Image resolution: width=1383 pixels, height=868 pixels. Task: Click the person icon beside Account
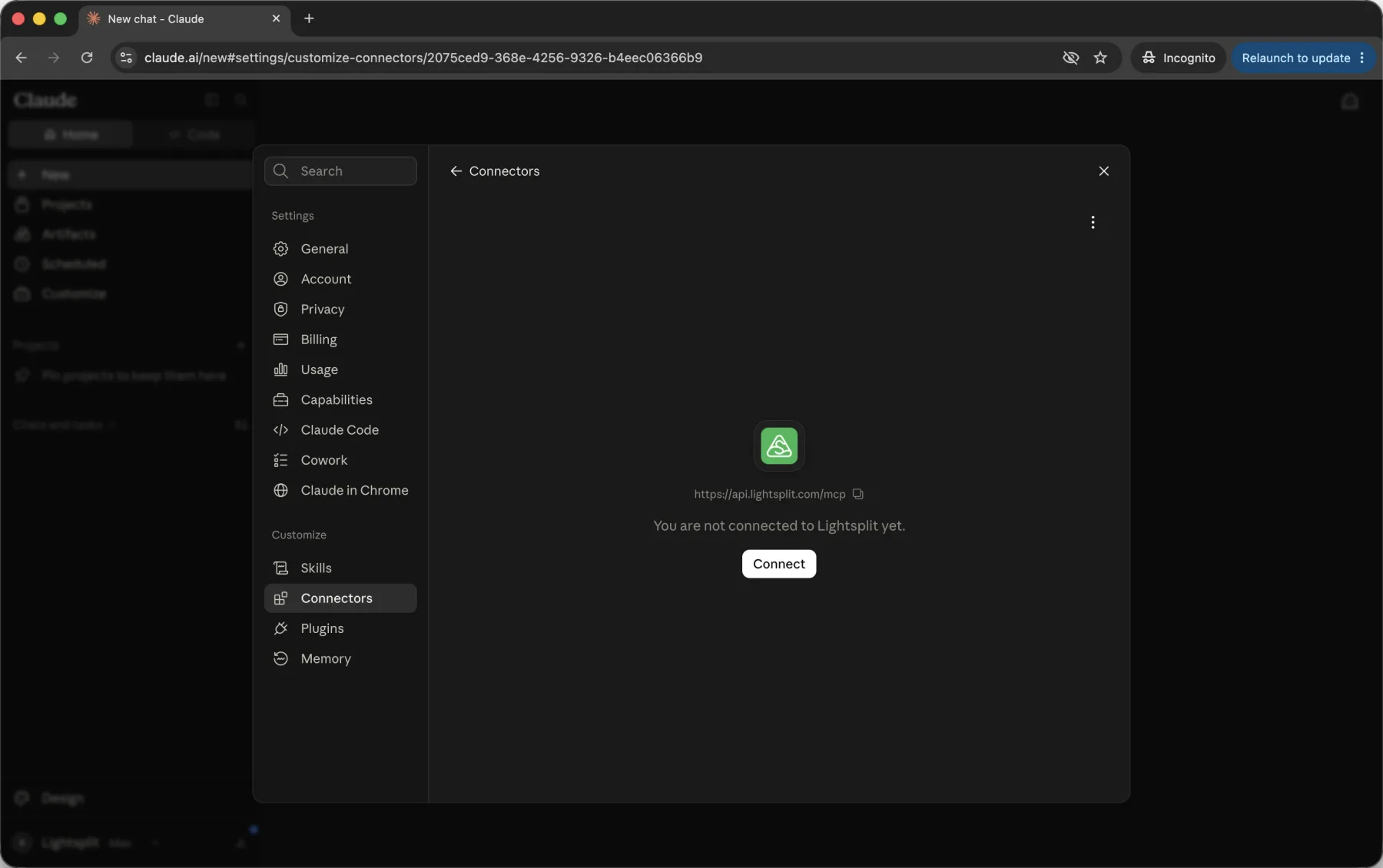(x=280, y=279)
